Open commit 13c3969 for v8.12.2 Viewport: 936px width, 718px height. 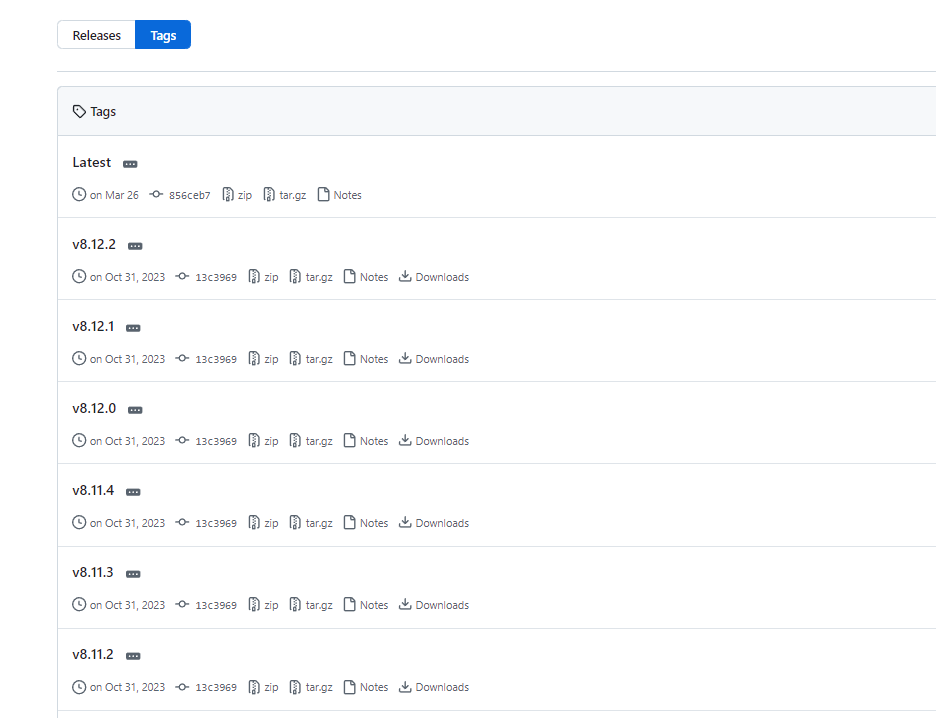215,277
